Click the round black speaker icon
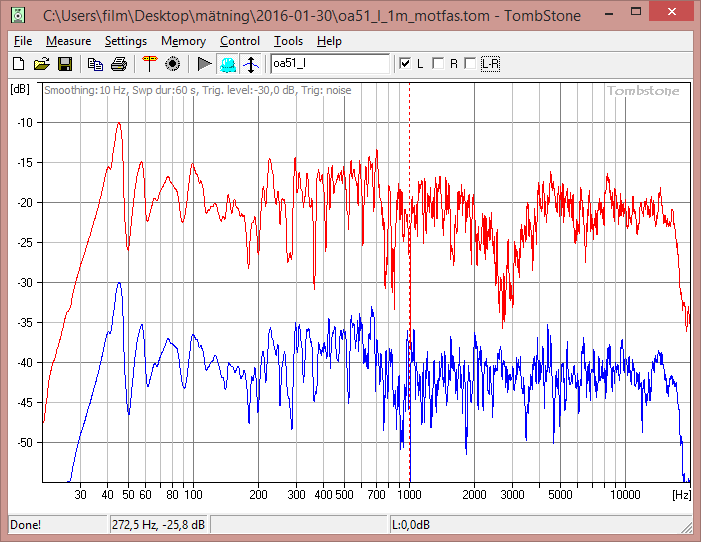This screenshot has width=701, height=542. pos(173,64)
